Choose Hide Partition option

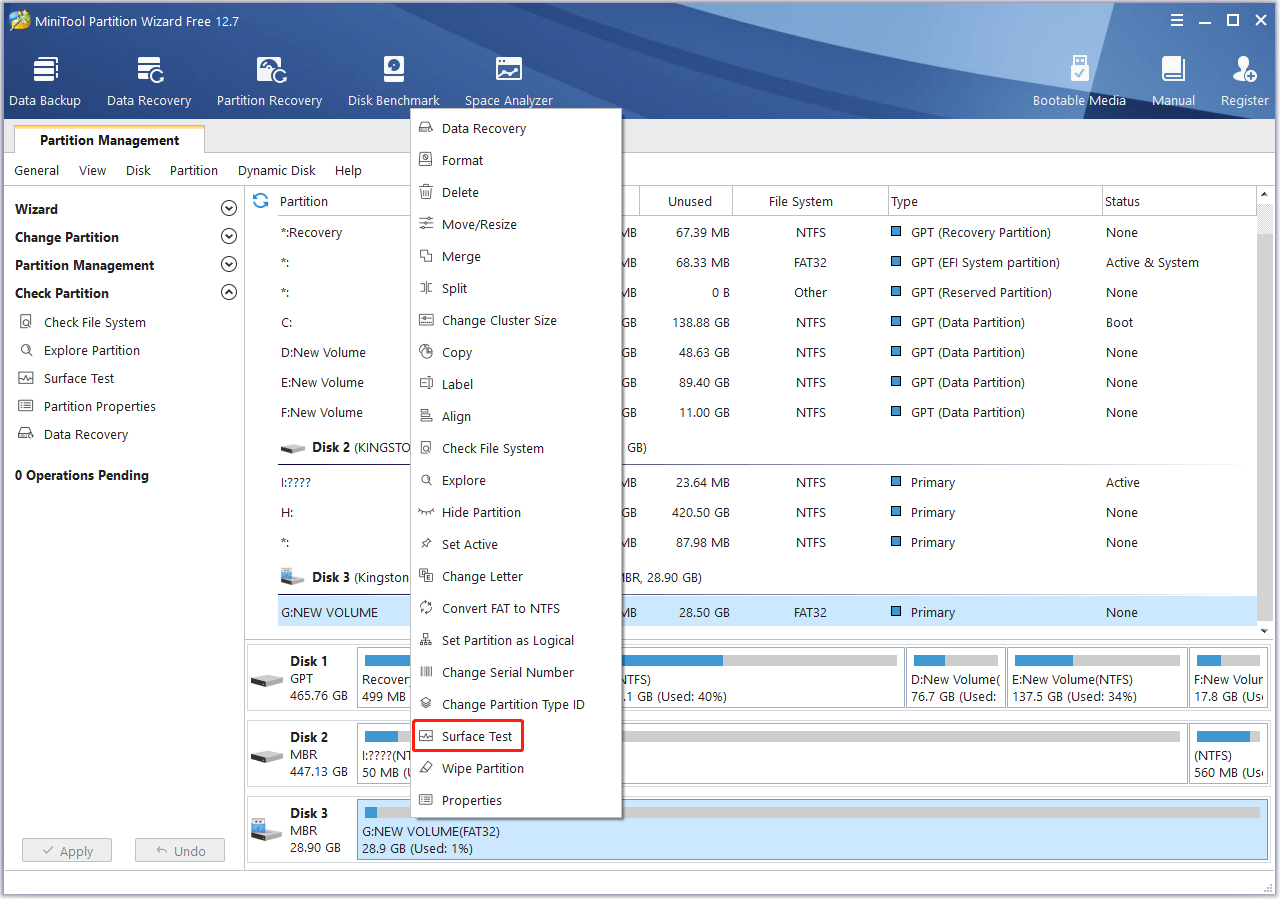[x=516, y=512]
